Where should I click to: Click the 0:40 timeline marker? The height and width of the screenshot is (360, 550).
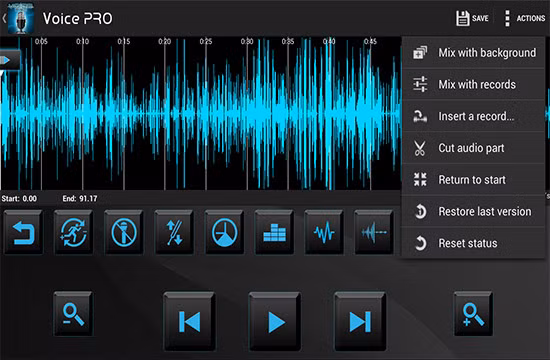(x=329, y=41)
